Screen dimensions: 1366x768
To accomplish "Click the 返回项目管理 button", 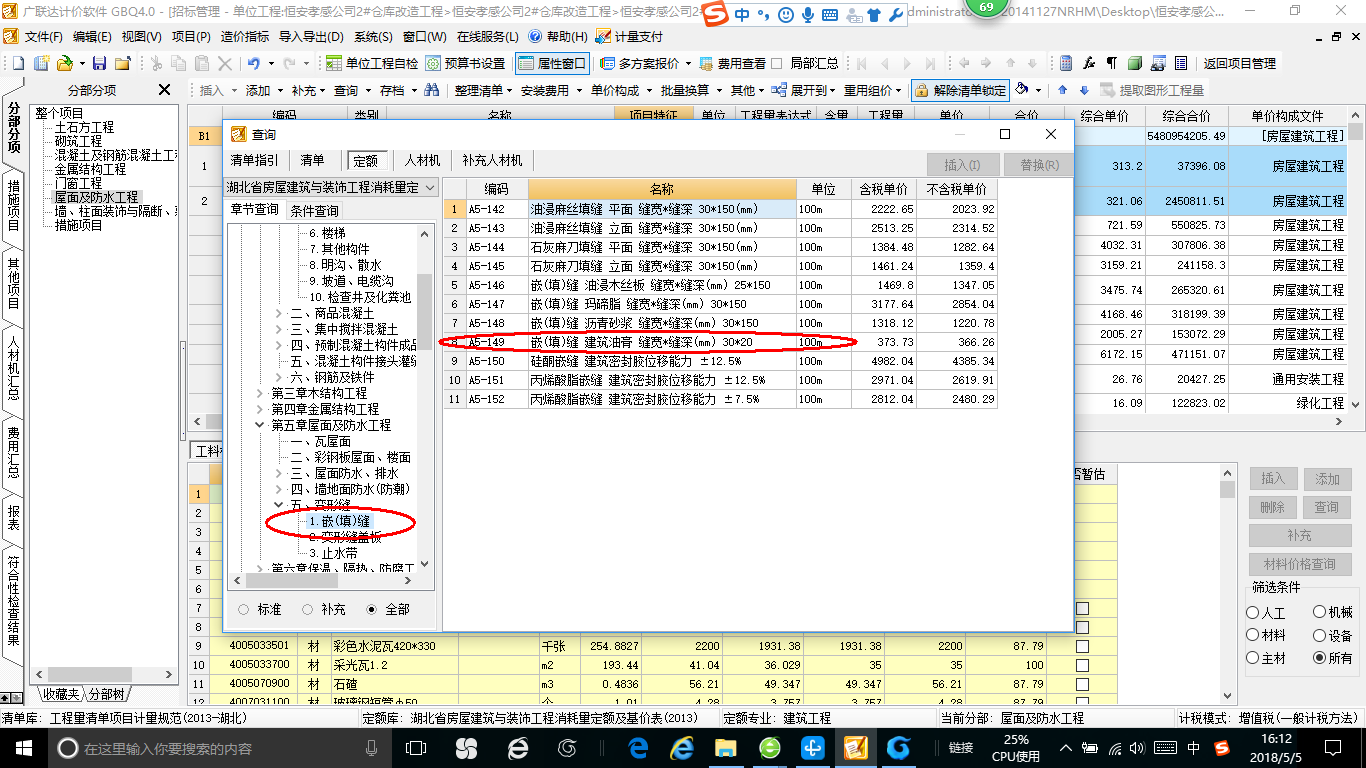I will [1239, 63].
